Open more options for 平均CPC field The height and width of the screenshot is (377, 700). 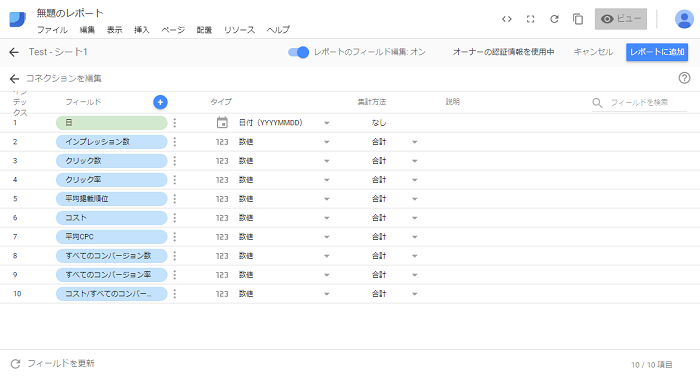175,237
